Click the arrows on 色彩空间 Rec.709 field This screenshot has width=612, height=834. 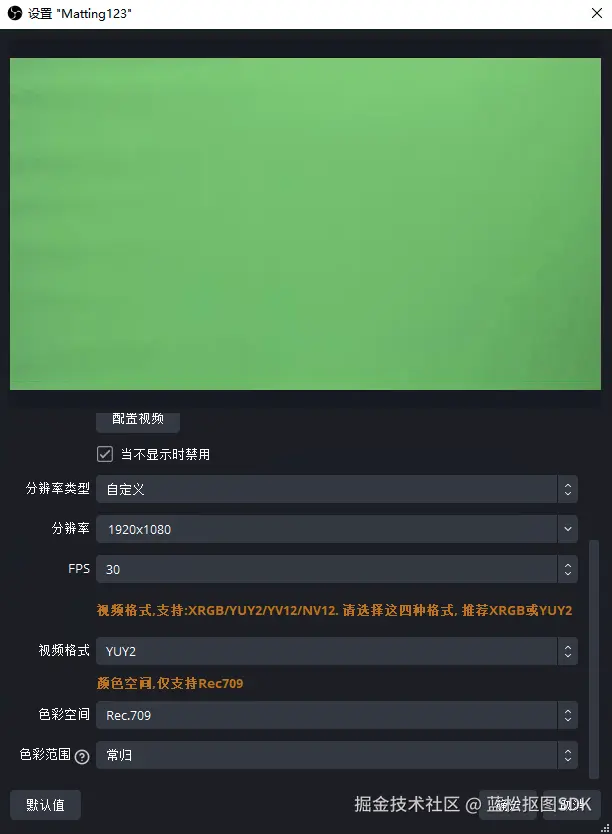568,715
